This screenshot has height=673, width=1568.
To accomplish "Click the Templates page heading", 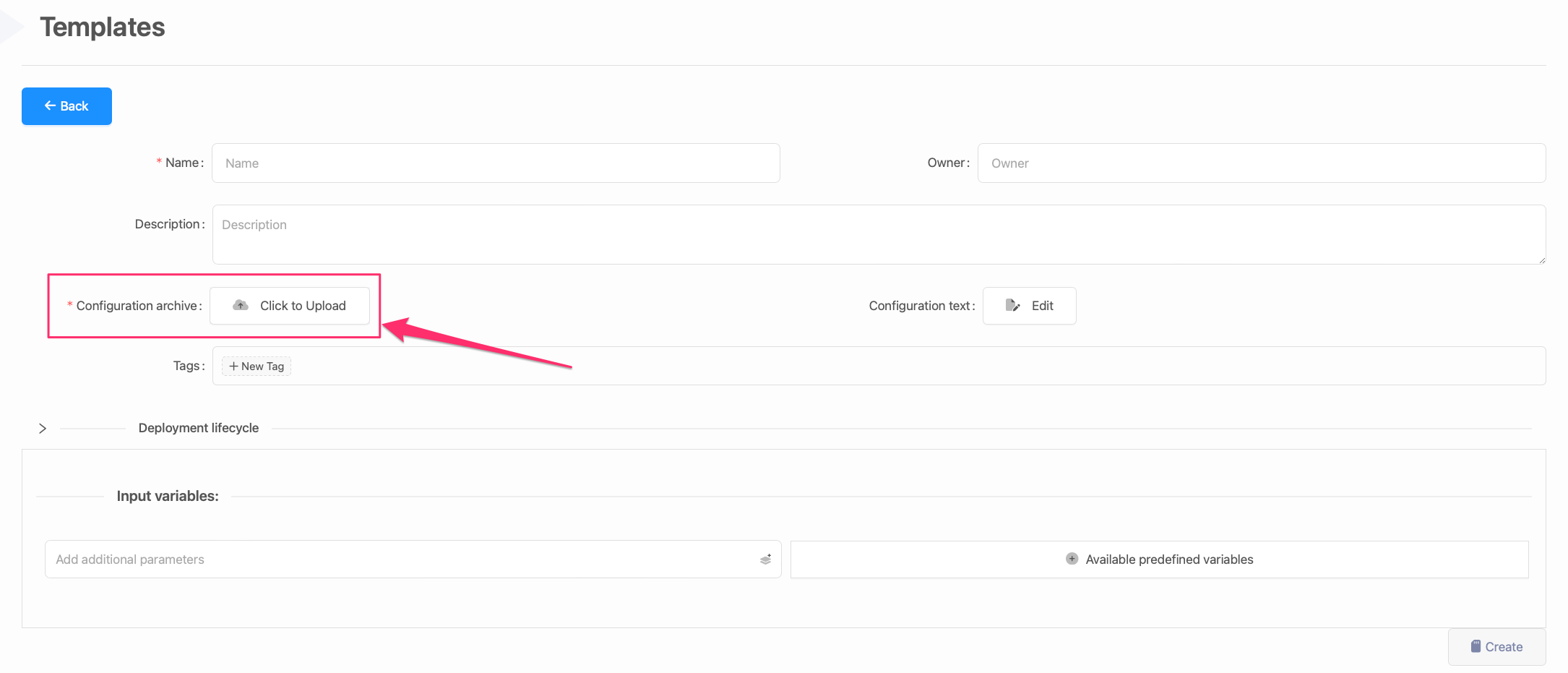I will (103, 27).
